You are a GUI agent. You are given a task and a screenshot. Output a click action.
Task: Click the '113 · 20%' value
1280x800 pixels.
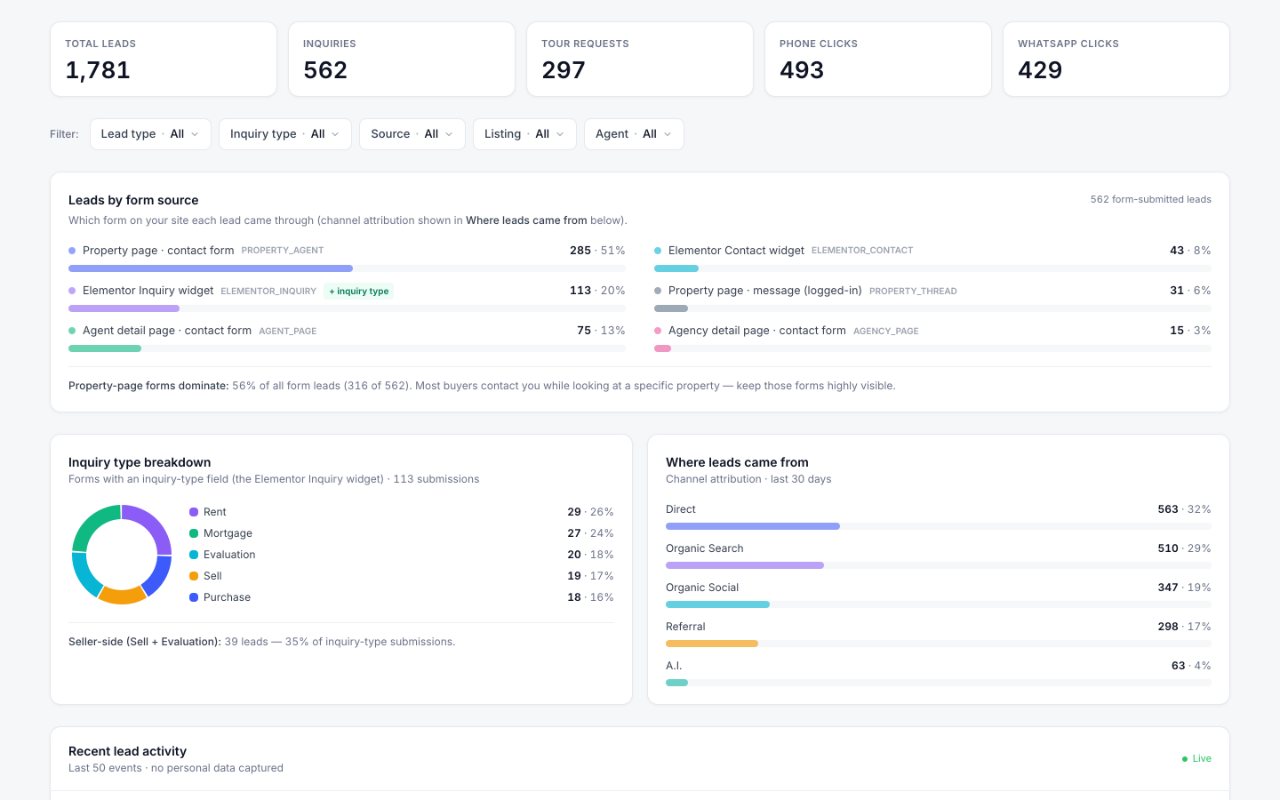coord(597,291)
